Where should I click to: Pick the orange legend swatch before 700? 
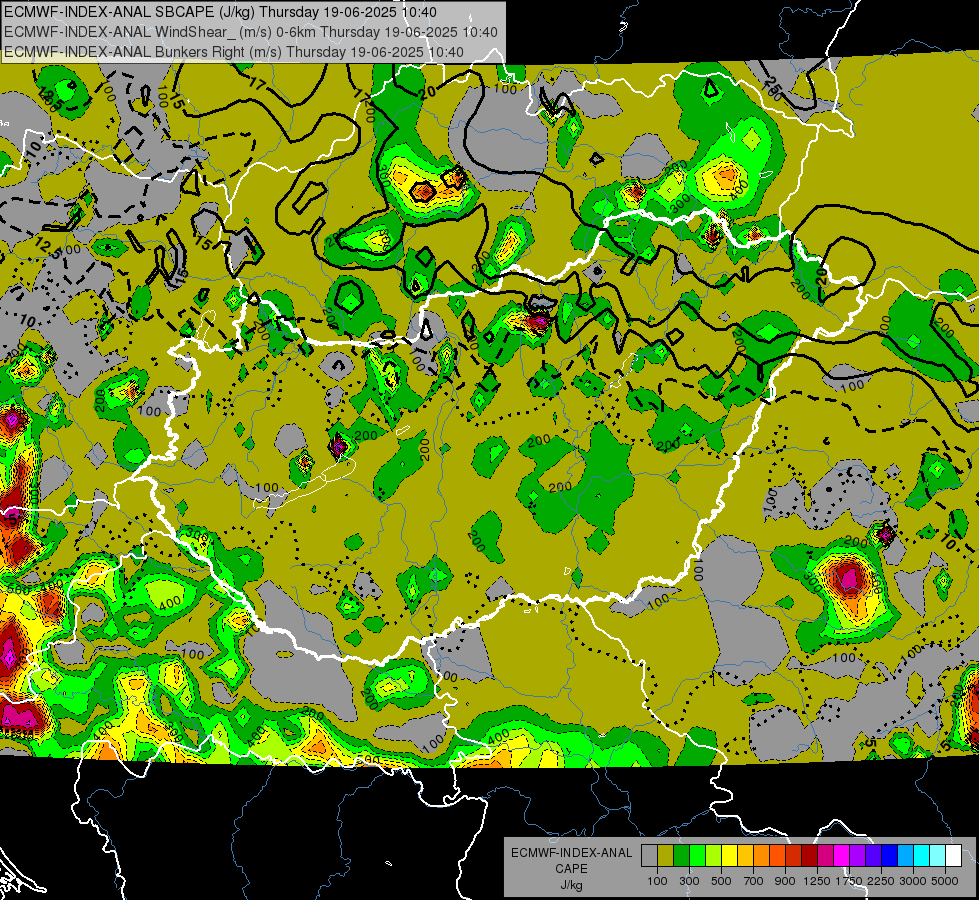click(x=762, y=856)
